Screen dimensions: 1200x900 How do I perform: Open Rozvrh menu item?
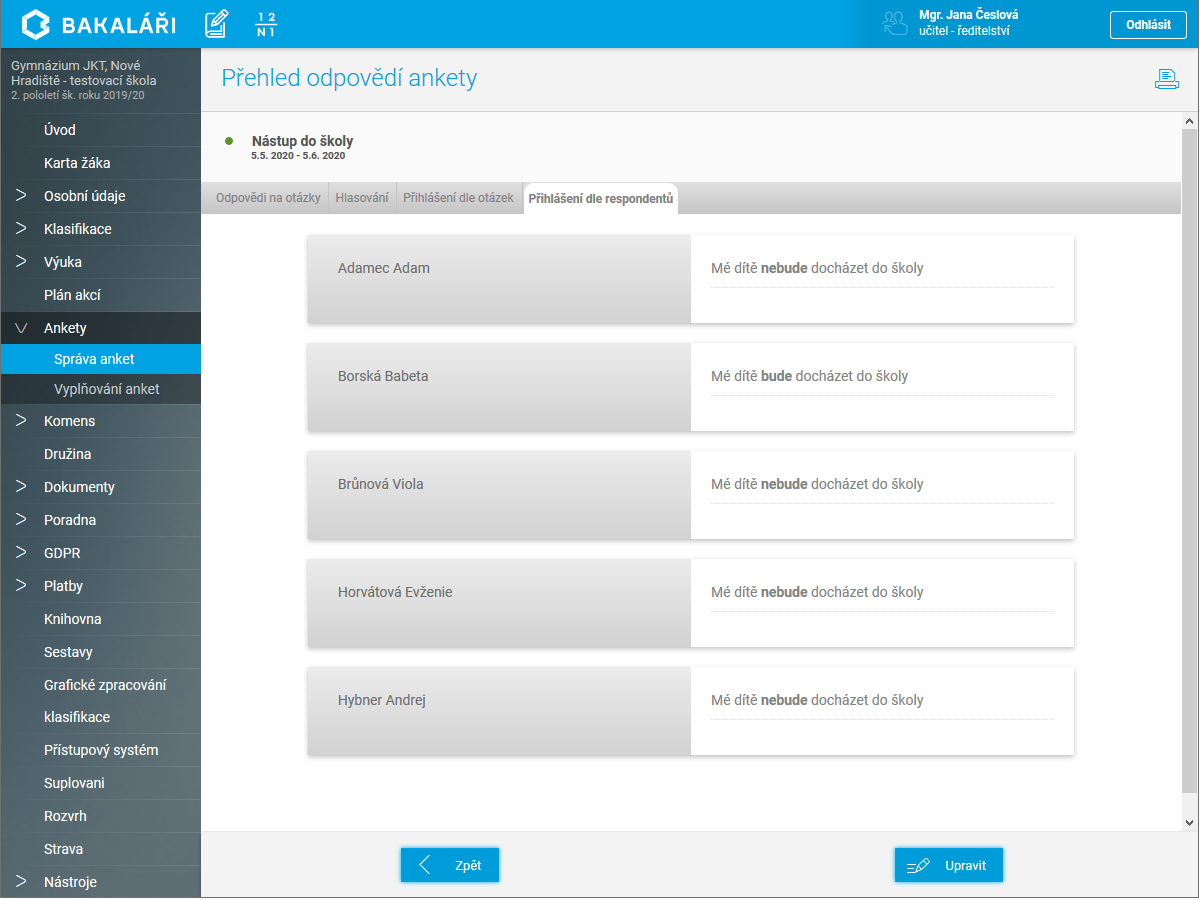tap(100, 816)
